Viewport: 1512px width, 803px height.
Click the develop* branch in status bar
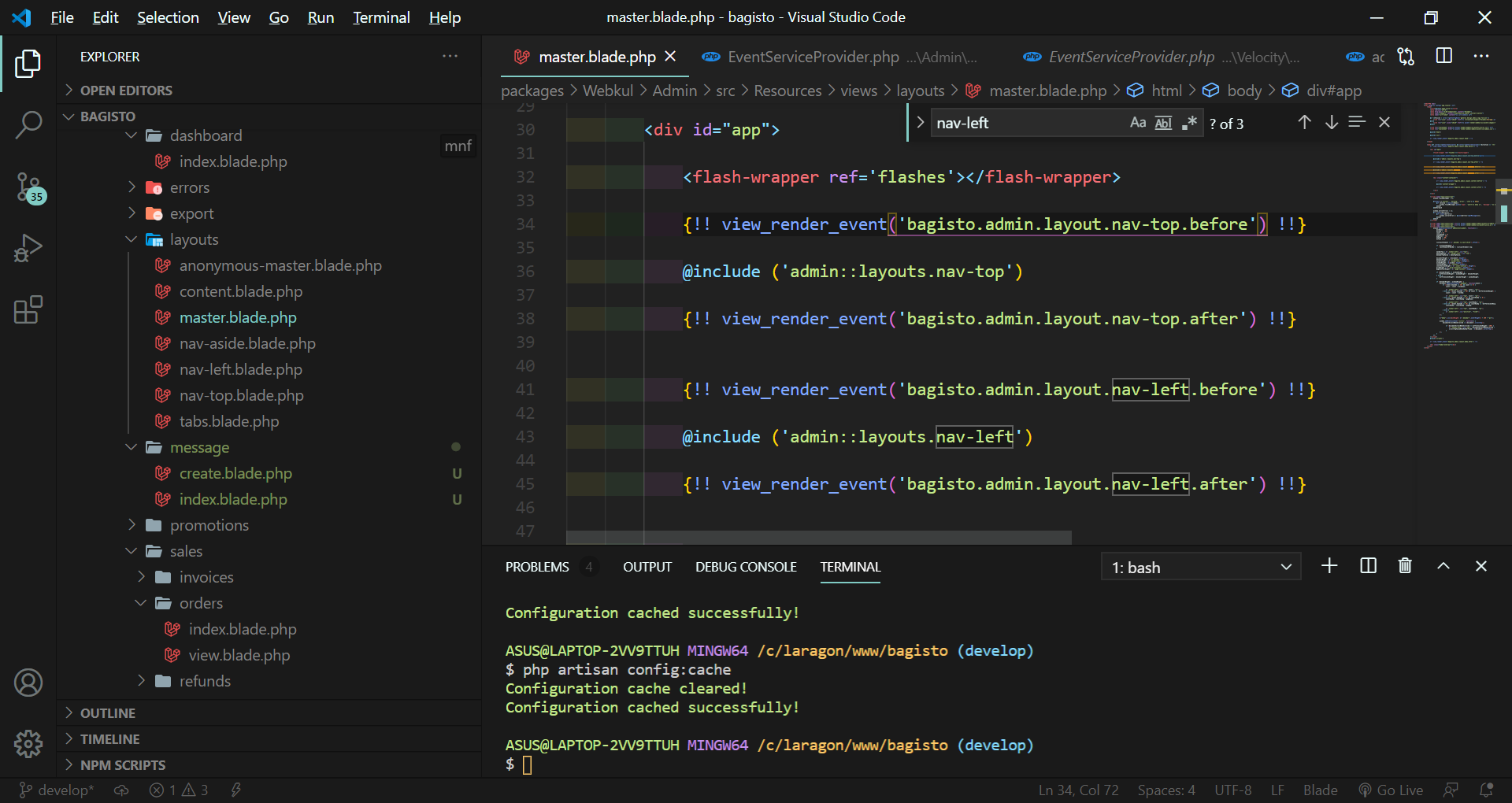[x=56, y=790]
